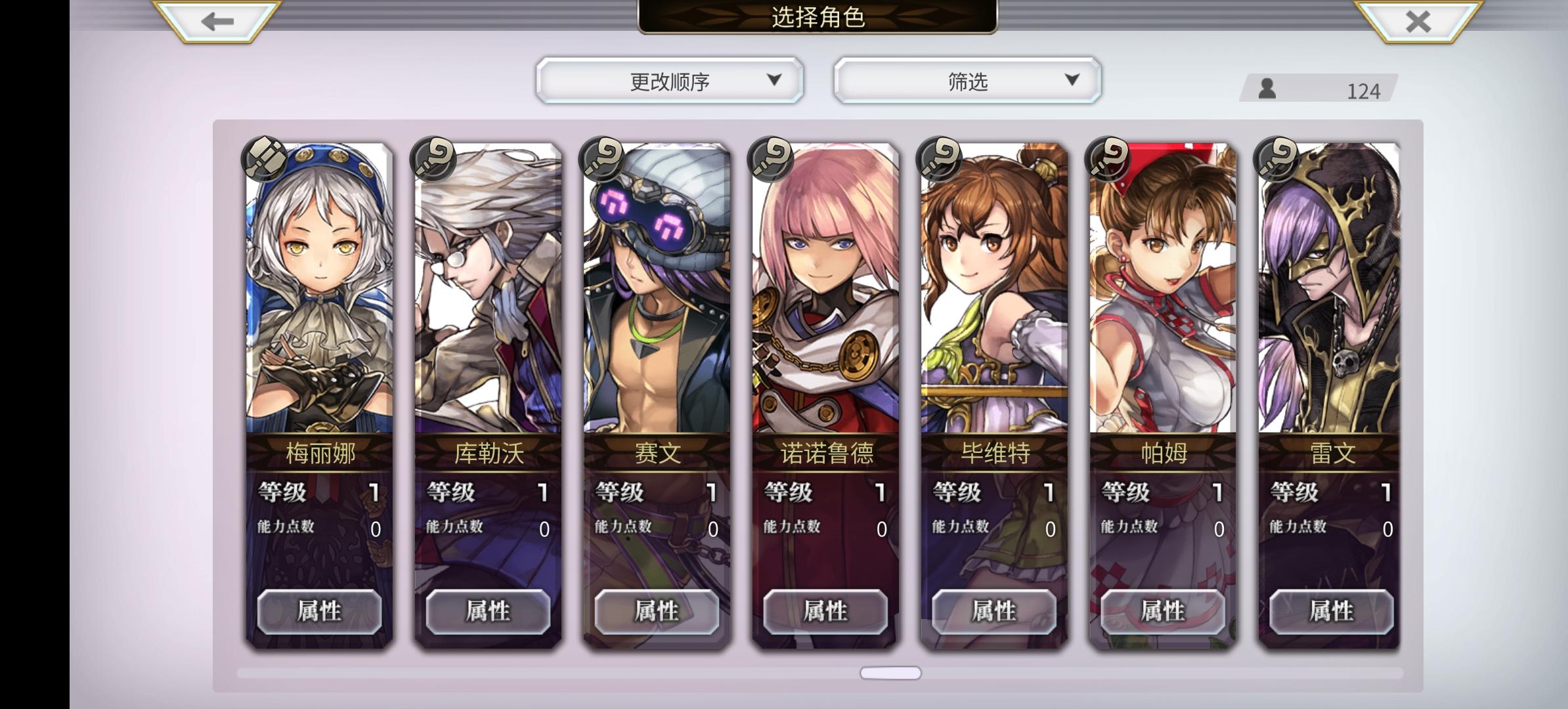Click 赛文's staff class icon
This screenshot has height=709, width=1568.
click(x=601, y=159)
